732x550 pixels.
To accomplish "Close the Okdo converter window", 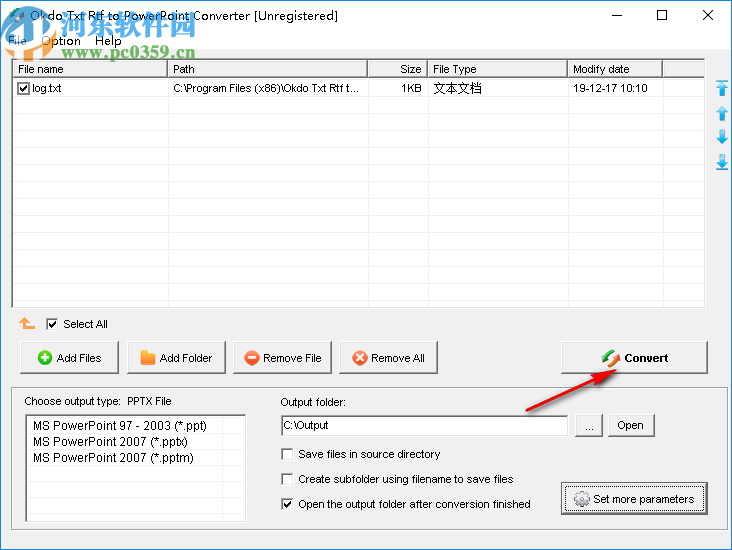I will pos(707,15).
